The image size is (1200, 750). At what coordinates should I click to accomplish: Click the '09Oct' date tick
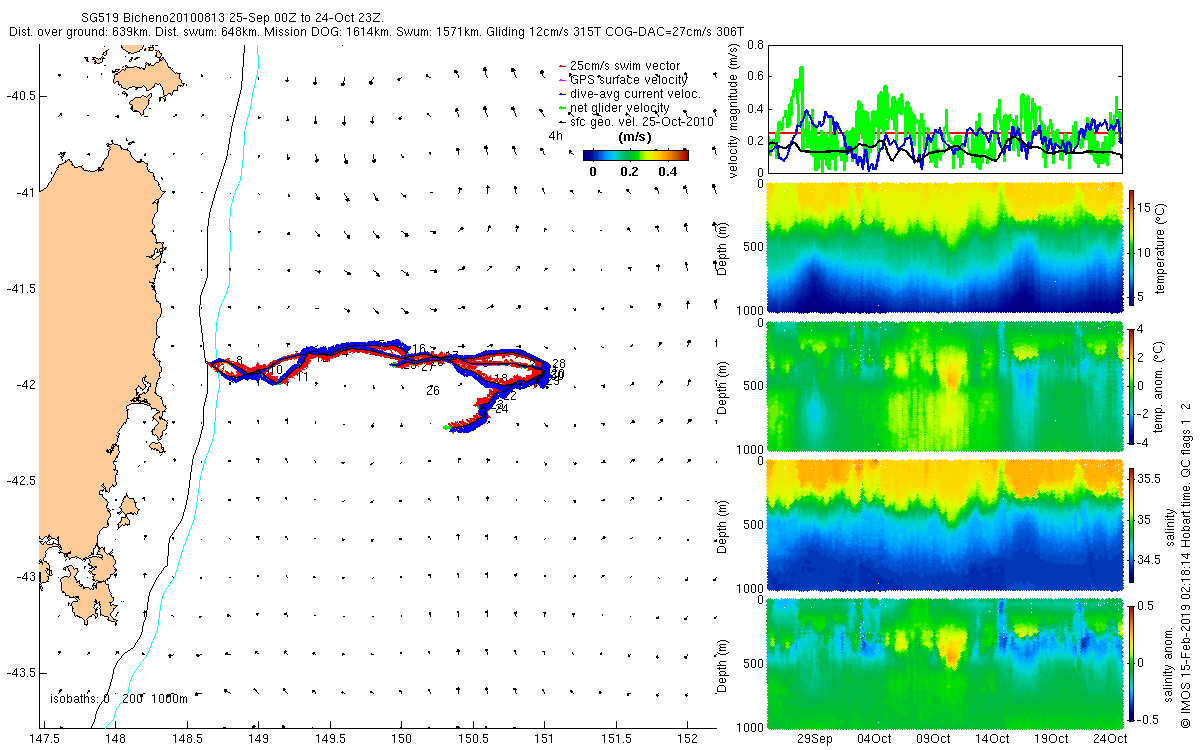(x=933, y=738)
